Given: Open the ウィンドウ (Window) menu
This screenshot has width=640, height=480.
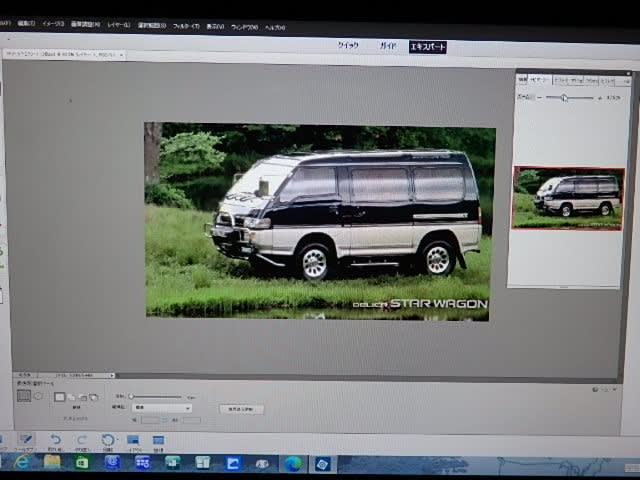Looking at the screenshot, I should tap(244, 27).
